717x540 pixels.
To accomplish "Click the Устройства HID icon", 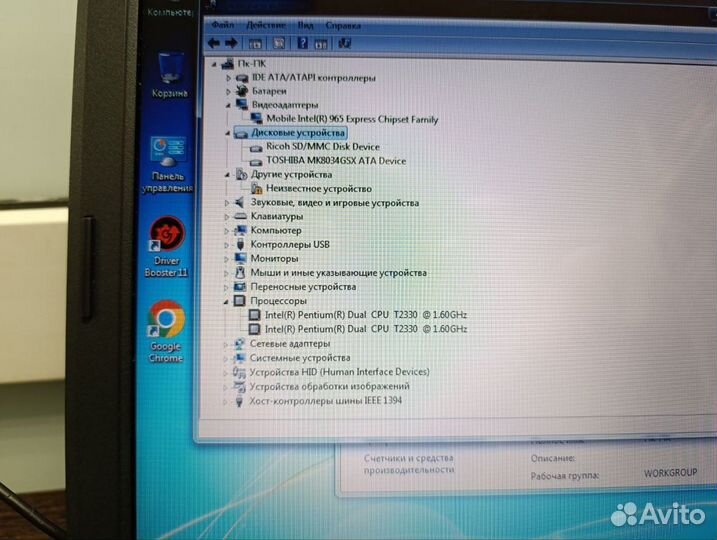I will pyautogui.click(x=239, y=372).
